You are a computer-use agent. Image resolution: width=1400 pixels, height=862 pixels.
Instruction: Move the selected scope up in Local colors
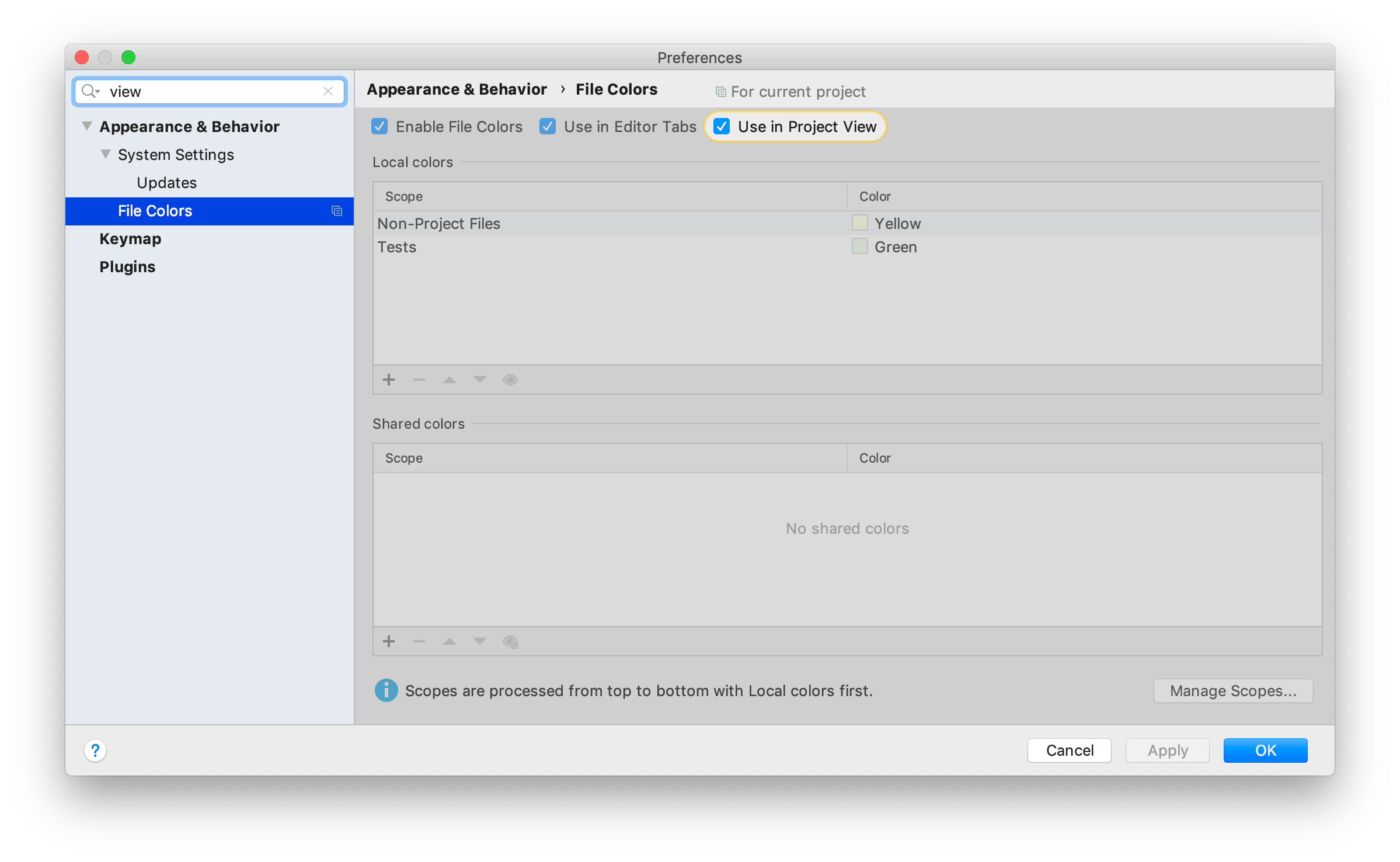click(449, 380)
